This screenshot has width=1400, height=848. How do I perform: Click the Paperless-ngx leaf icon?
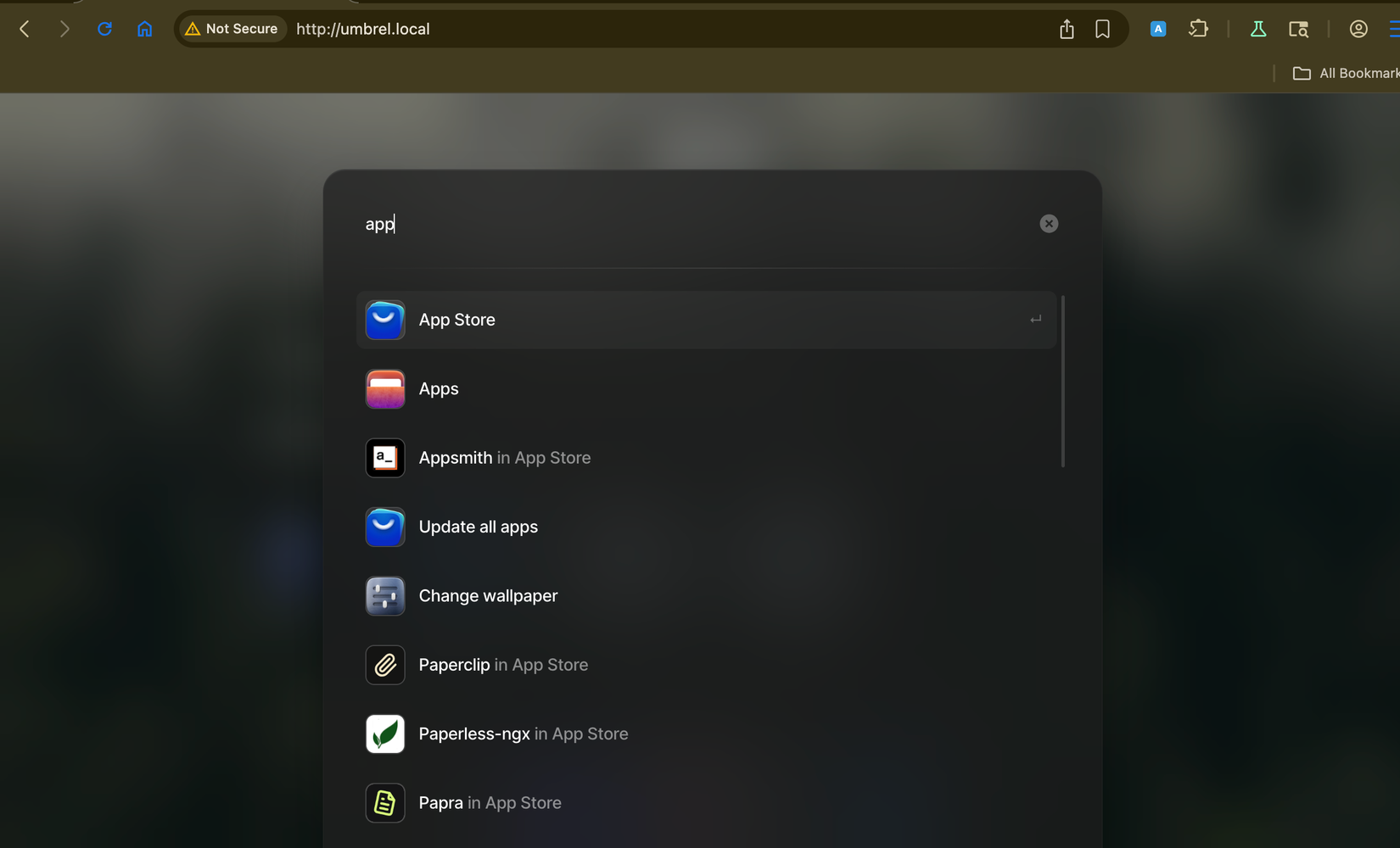coord(385,734)
